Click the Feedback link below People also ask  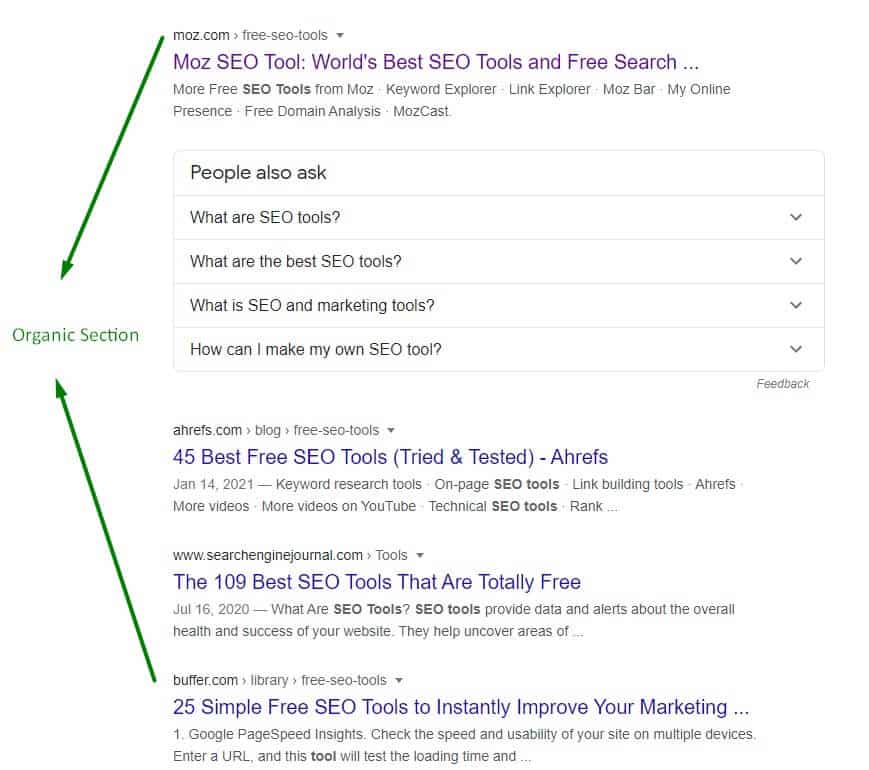[x=783, y=384]
